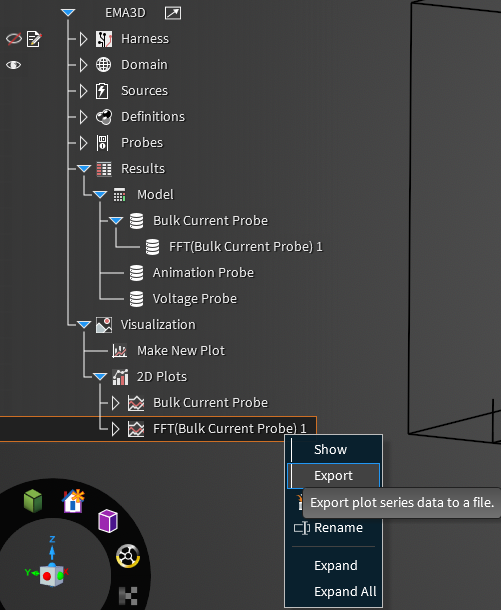The height and width of the screenshot is (610, 501).
Task: Toggle the open eye visibility icon
Action: pyautogui.click(x=14, y=65)
